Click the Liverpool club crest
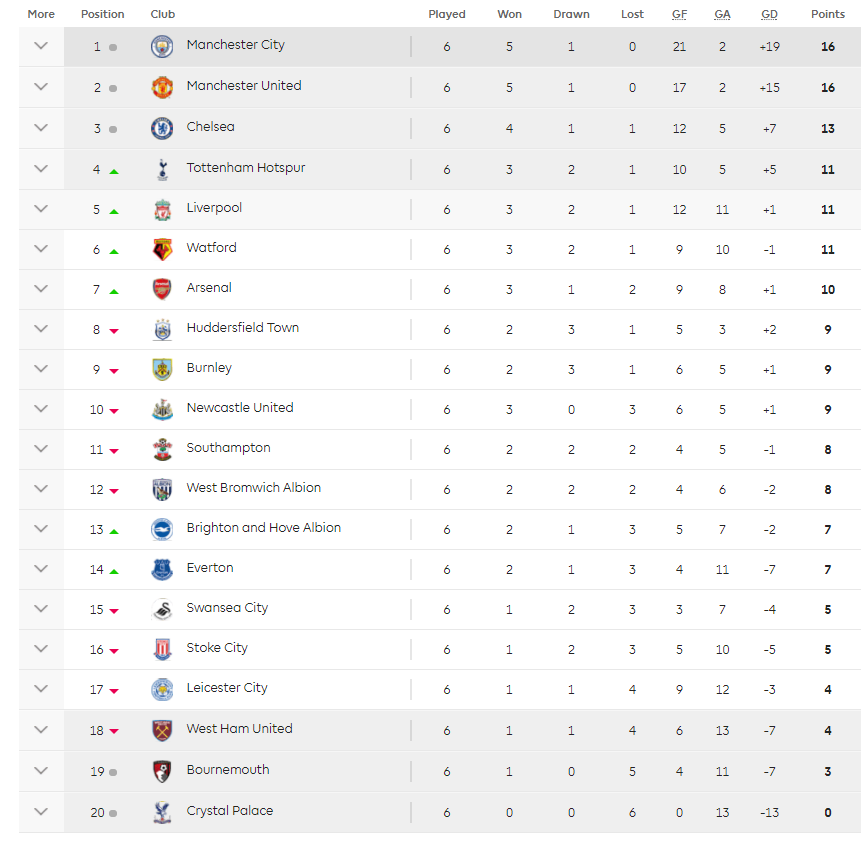This screenshot has height=844, width=861. [x=162, y=209]
